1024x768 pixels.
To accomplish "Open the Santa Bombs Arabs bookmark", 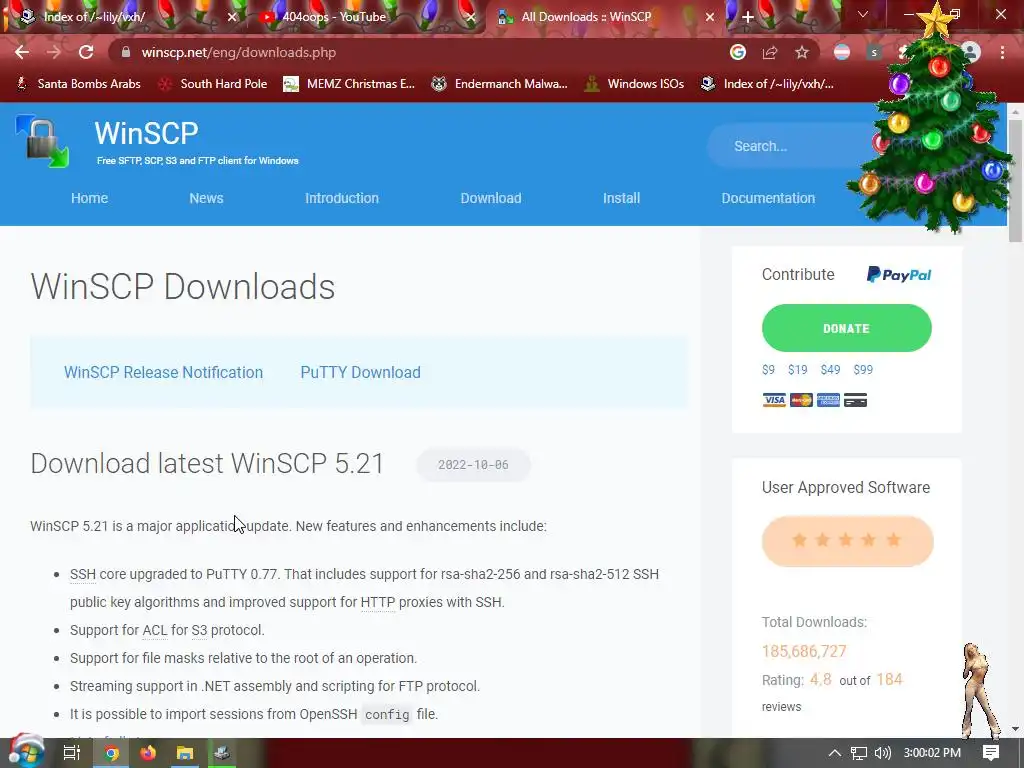I will [79, 84].
